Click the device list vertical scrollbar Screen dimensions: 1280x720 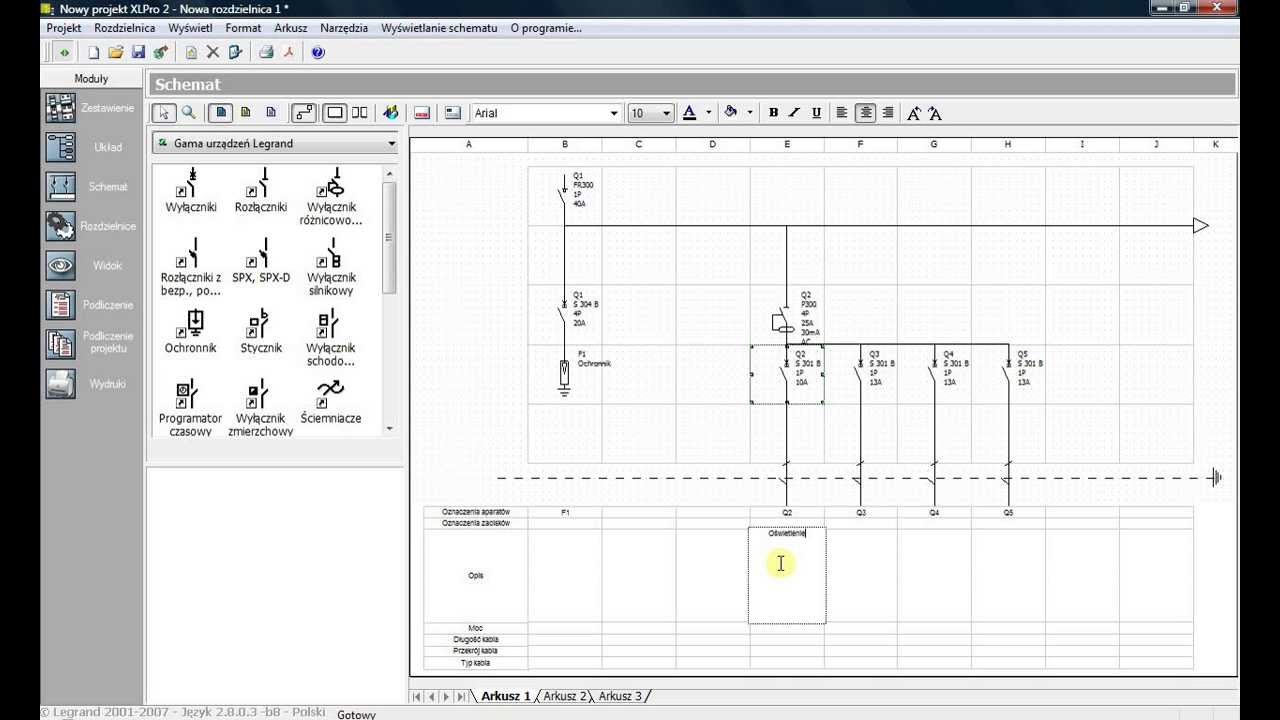(x=389, y=300)
